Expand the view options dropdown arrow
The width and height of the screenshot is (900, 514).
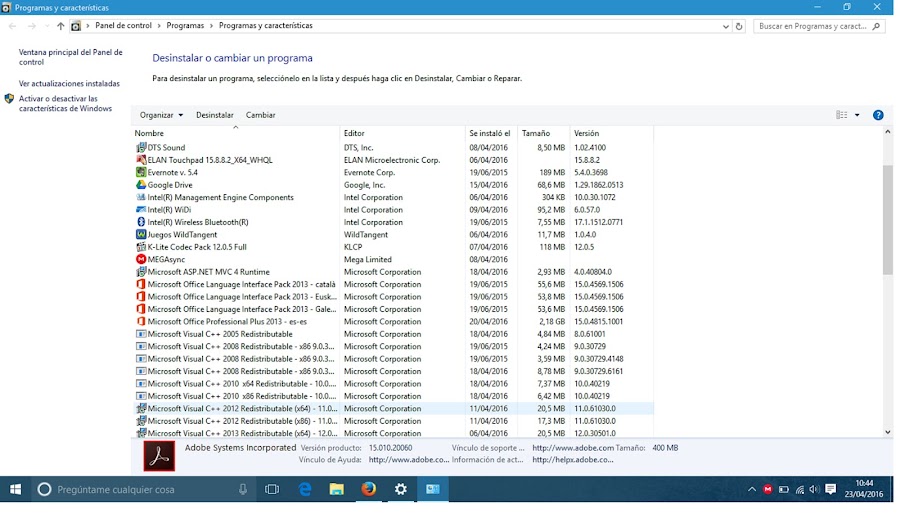pos(857,115)
